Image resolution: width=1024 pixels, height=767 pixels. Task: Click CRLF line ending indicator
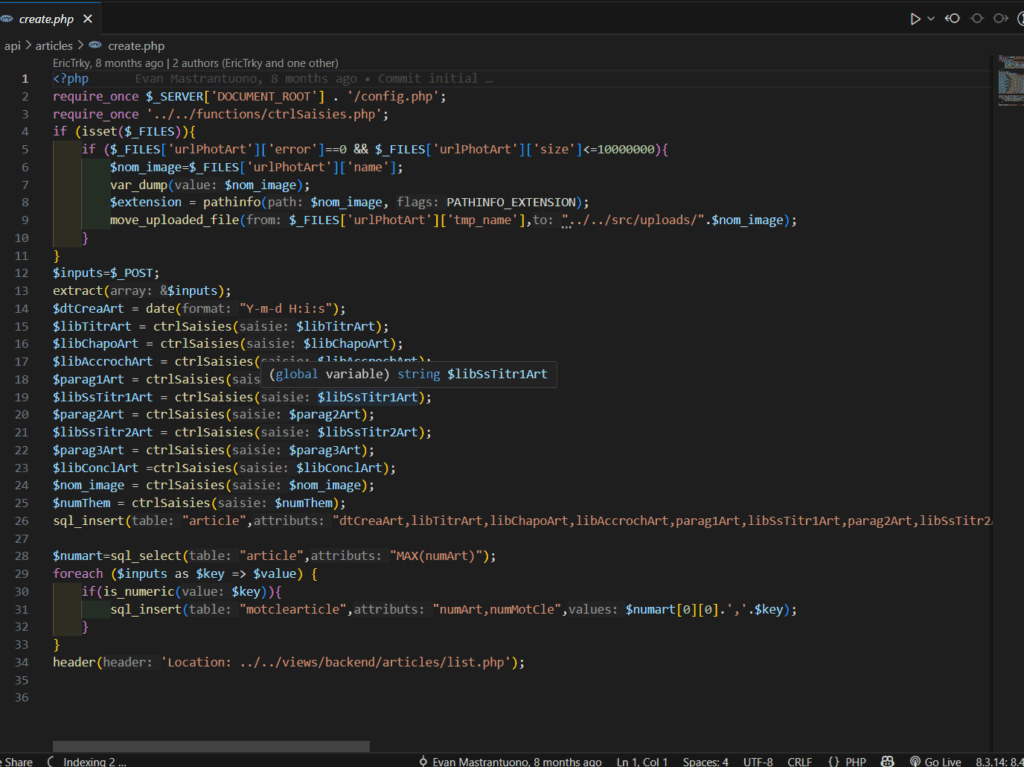[x=800, y=761]
